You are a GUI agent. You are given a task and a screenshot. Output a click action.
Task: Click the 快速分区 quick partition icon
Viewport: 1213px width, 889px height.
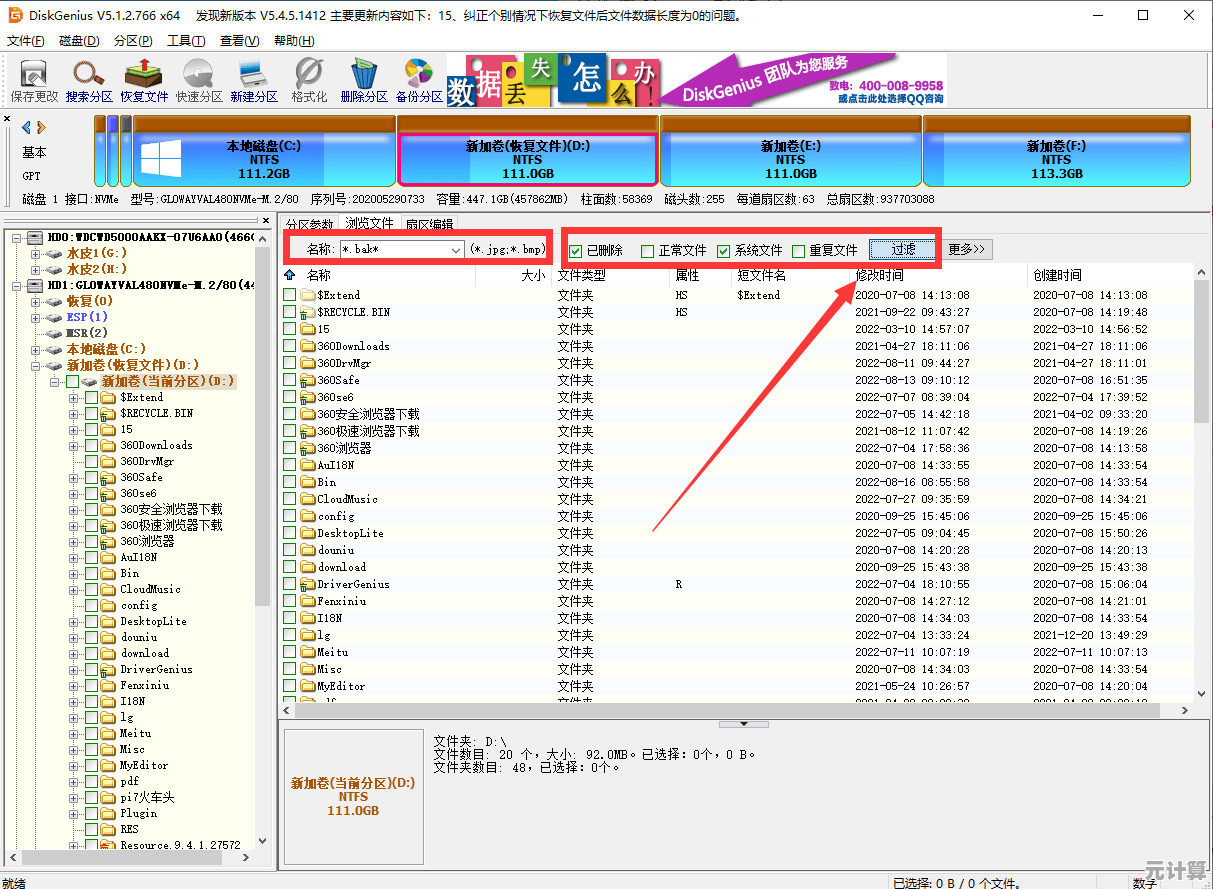199,80
